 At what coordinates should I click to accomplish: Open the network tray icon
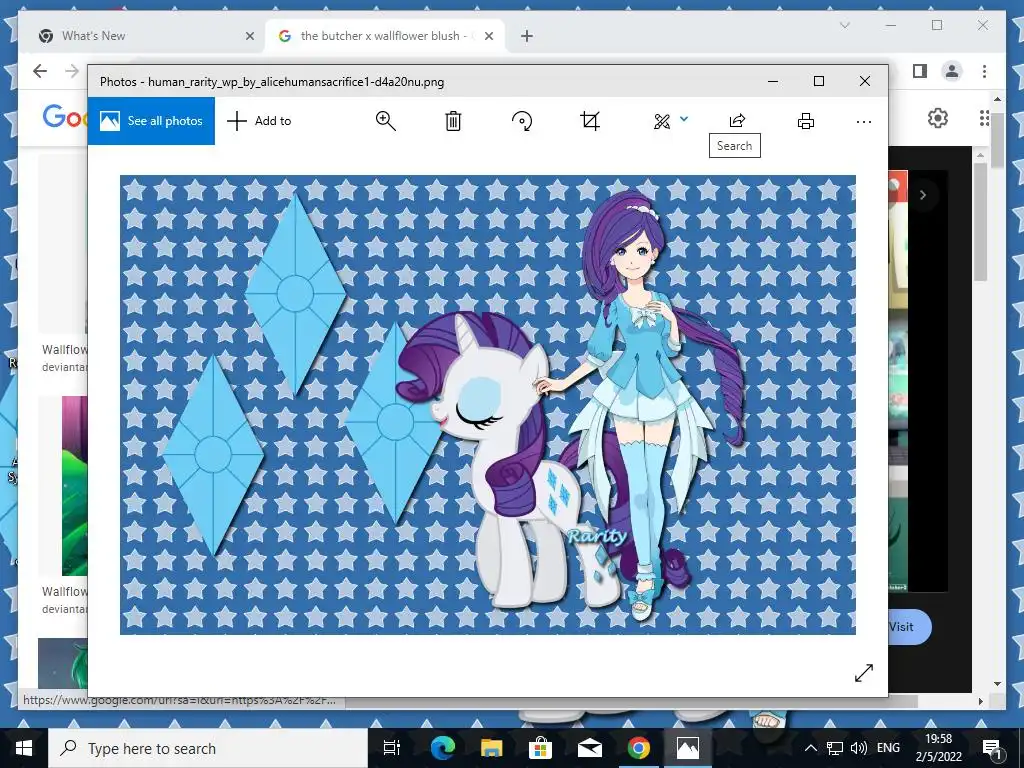point(835,748)
